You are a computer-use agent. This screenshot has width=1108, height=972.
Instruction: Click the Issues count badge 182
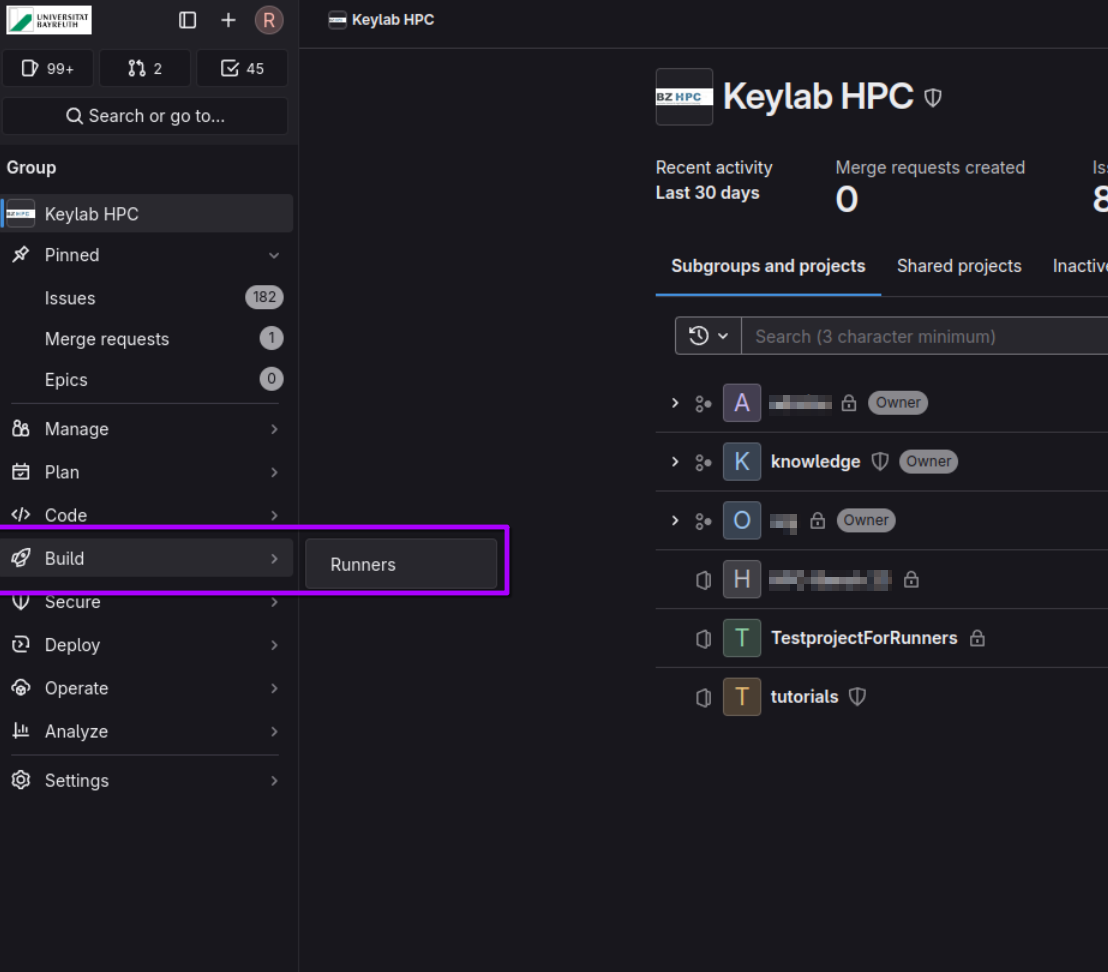[x=264, y=297]
